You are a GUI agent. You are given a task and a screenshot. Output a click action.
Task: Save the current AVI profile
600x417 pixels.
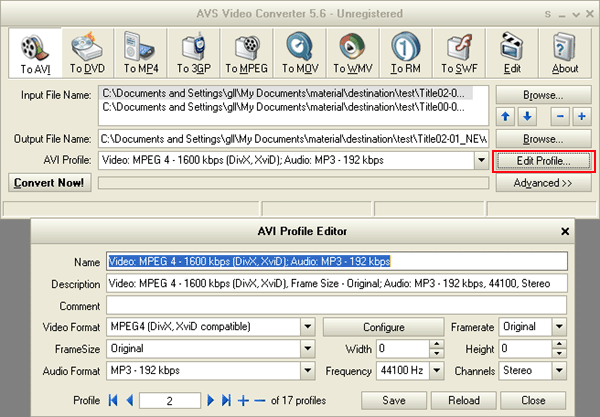[x=394, y=401]
